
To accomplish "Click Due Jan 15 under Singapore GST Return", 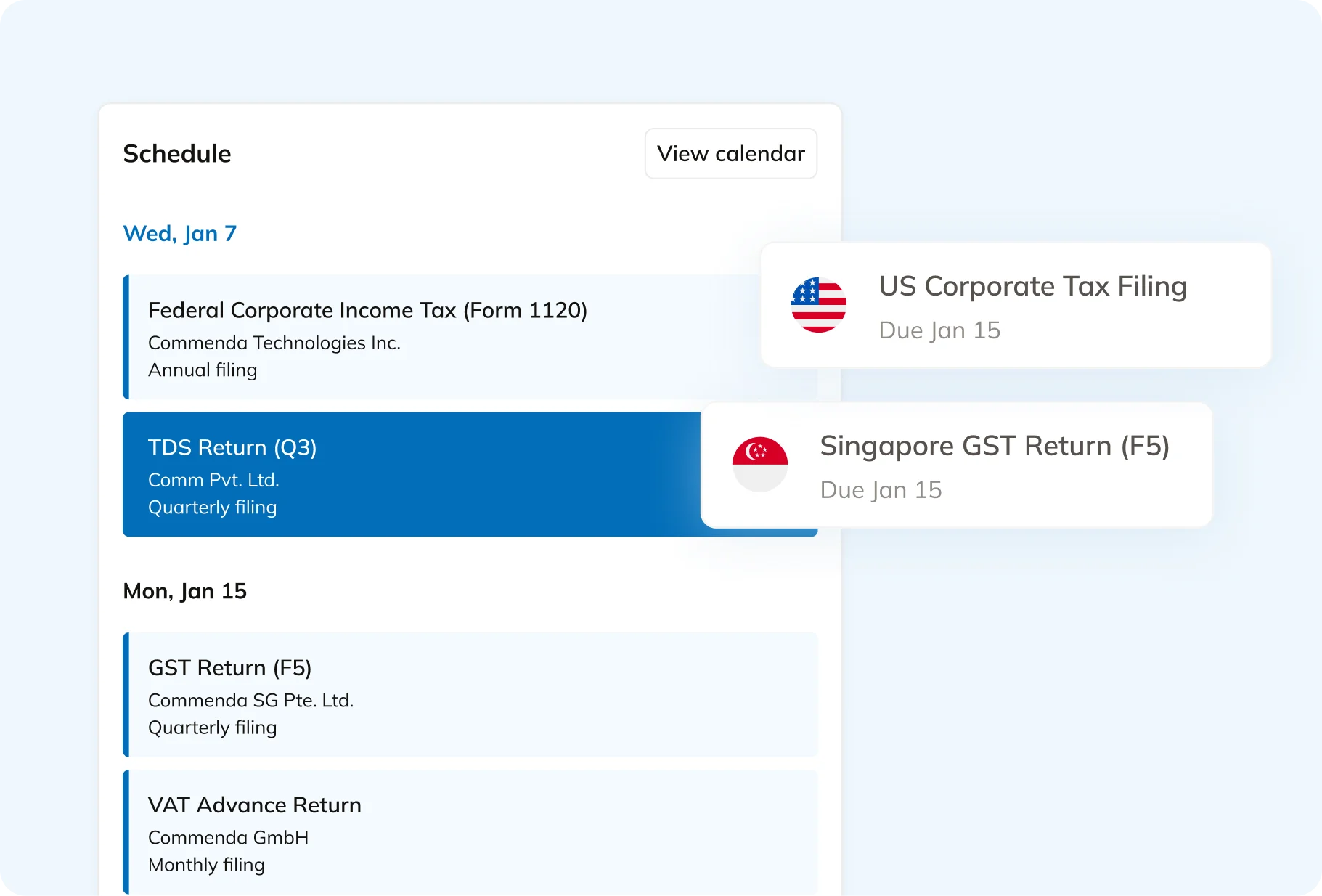I will coord(881,489).
